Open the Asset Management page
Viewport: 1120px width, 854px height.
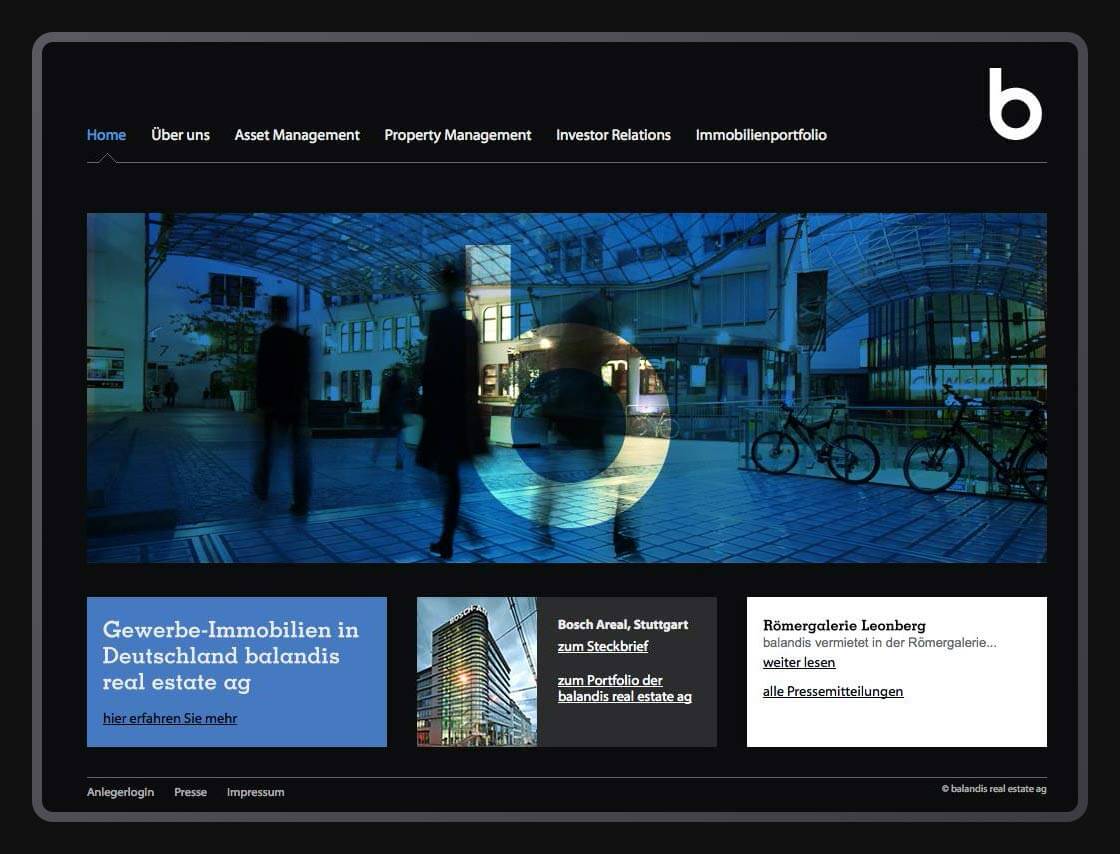[297, 135]
